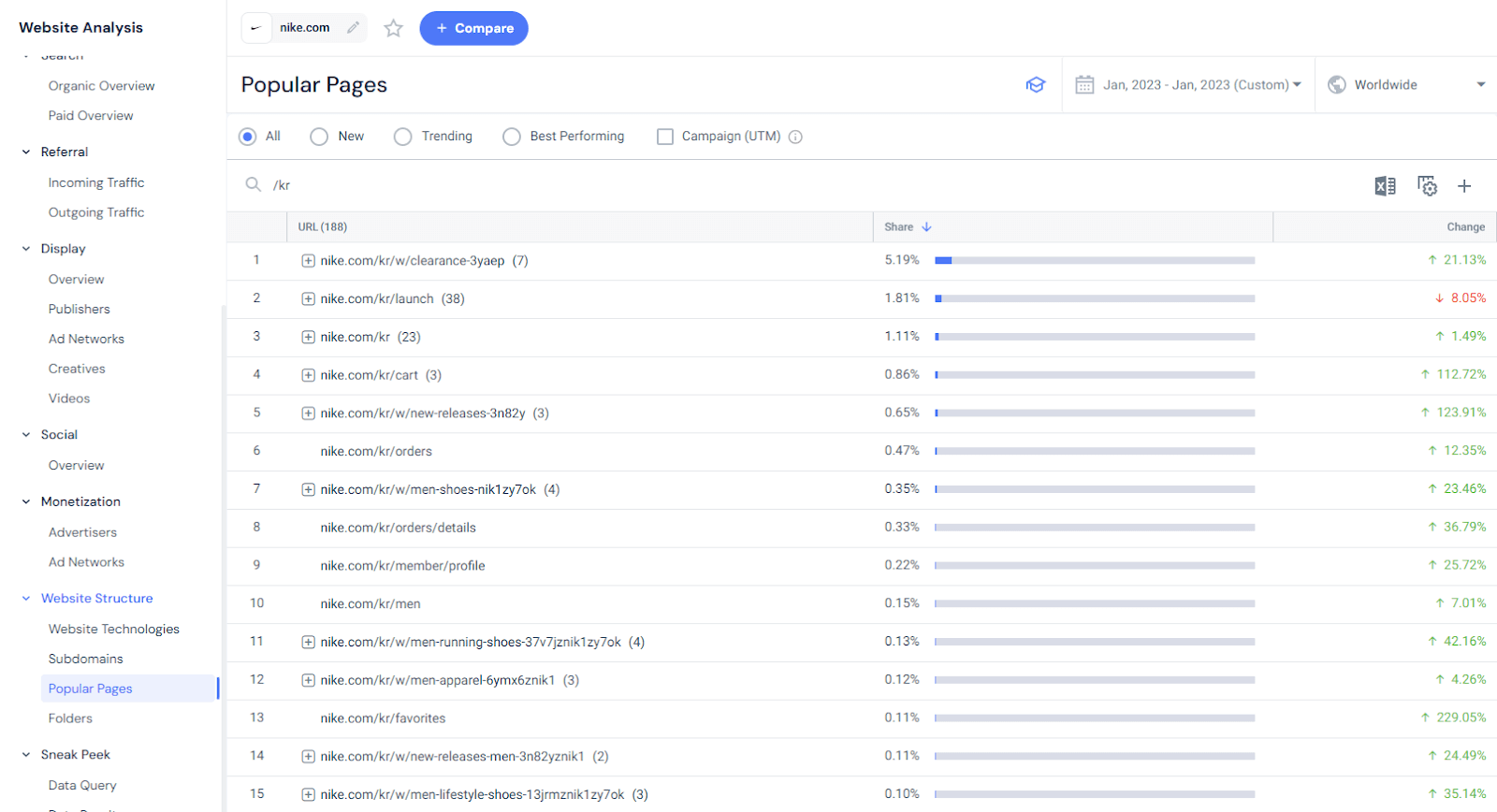Collapse the Referral sidebar section
The width and height of the screenshot is (1497, 812).
tap(26, 152)
